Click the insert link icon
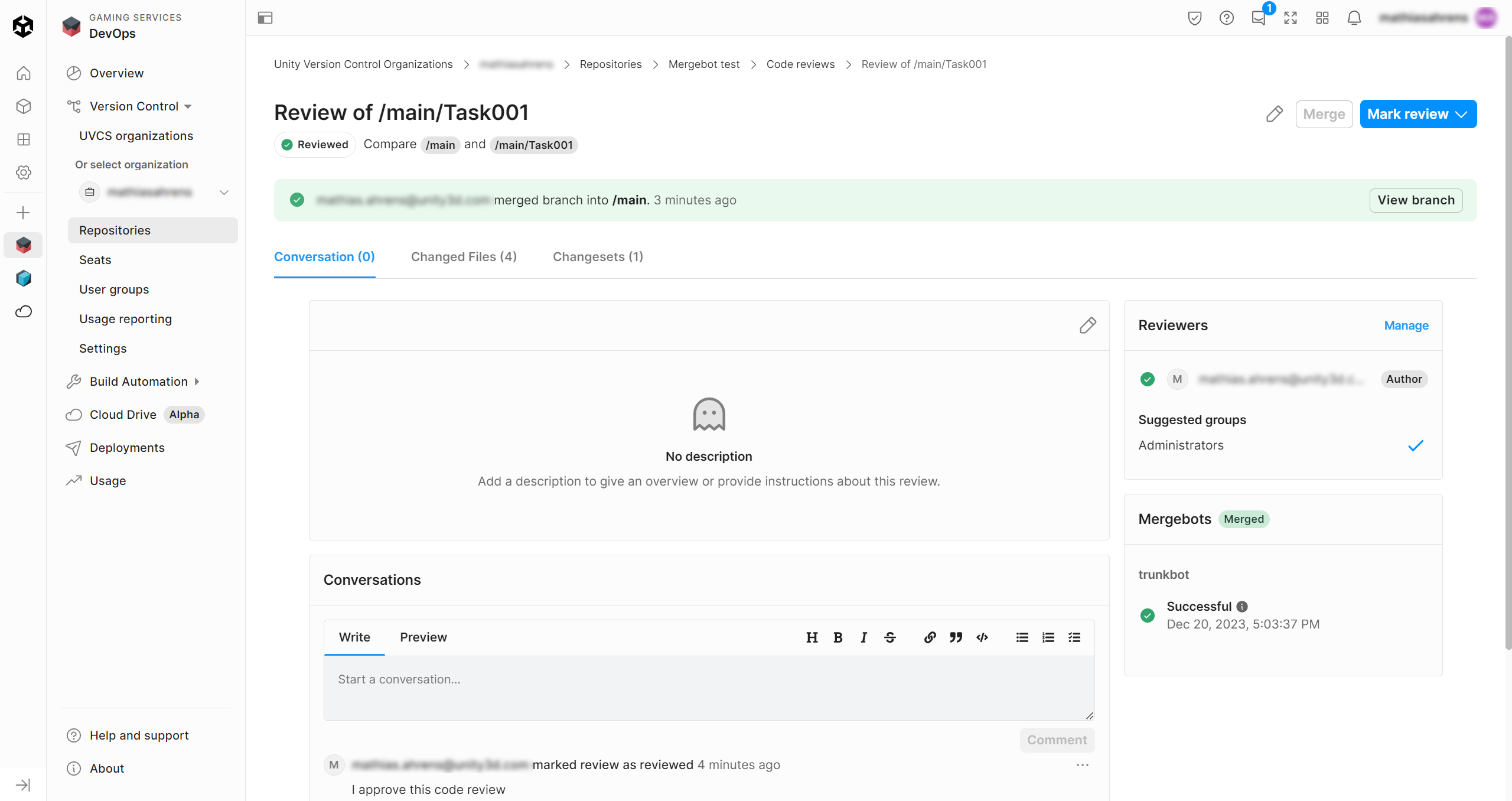1512x801 pixels. (x=930, y=637)
